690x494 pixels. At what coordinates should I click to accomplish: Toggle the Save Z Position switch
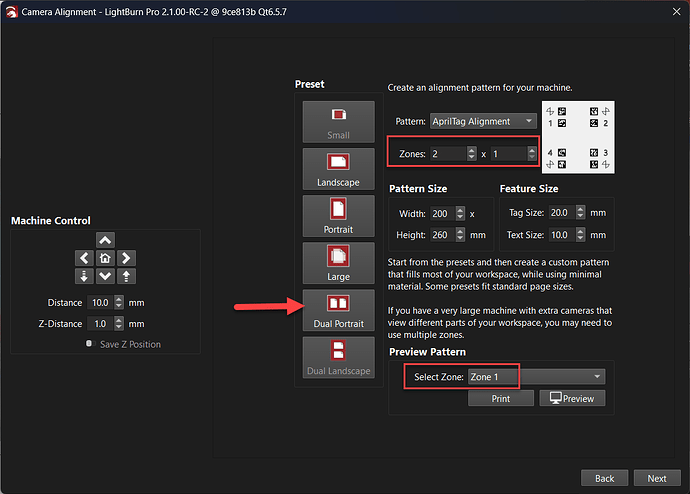click(x=89, y=344)
